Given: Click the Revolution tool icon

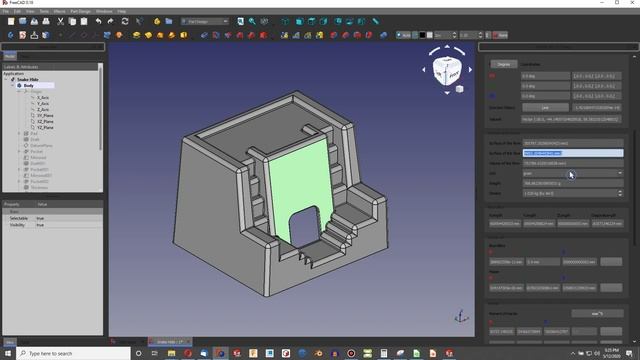Looking at the screenshot, I should [x=148, y=35].
